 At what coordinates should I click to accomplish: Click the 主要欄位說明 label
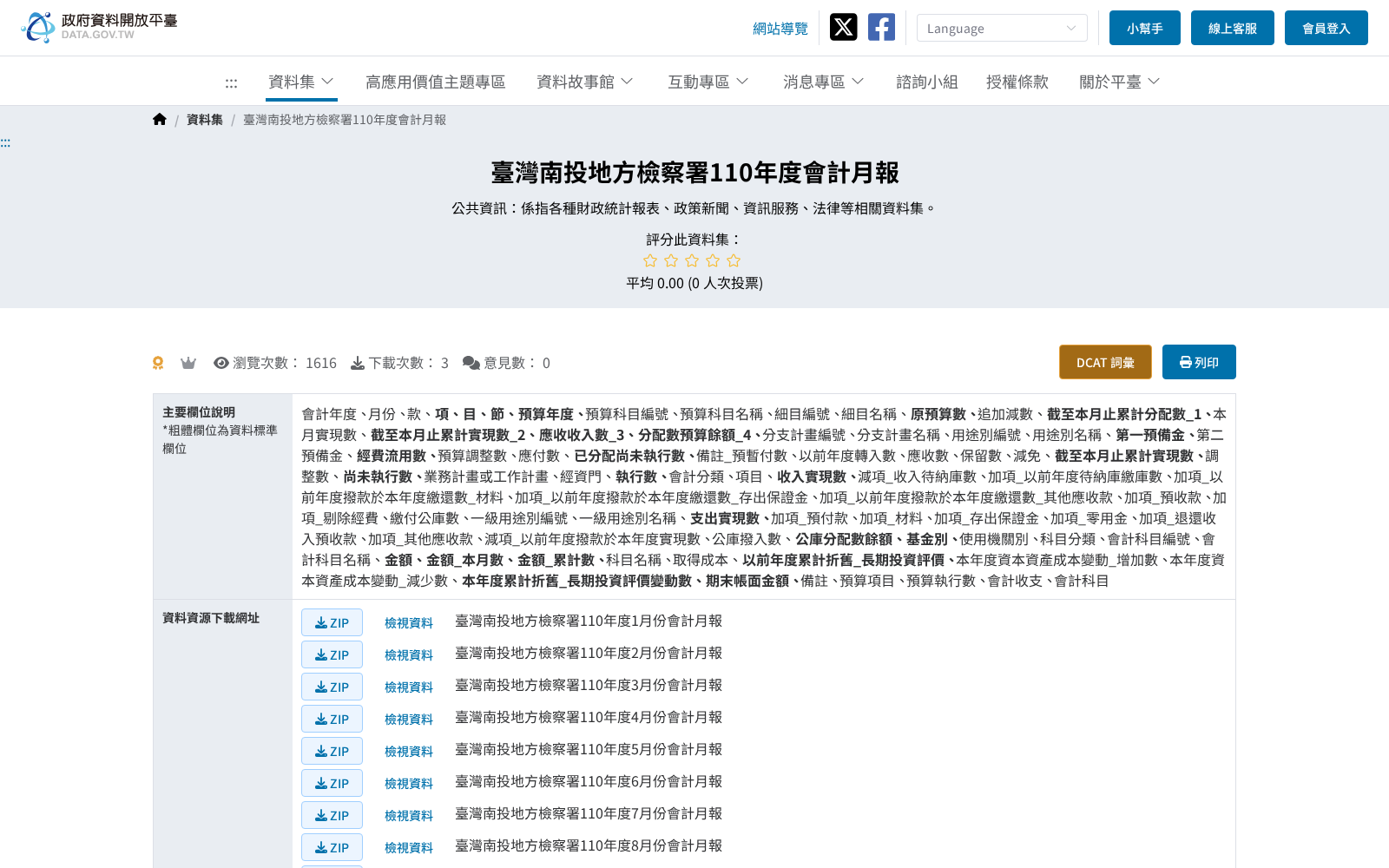point(199,412)
